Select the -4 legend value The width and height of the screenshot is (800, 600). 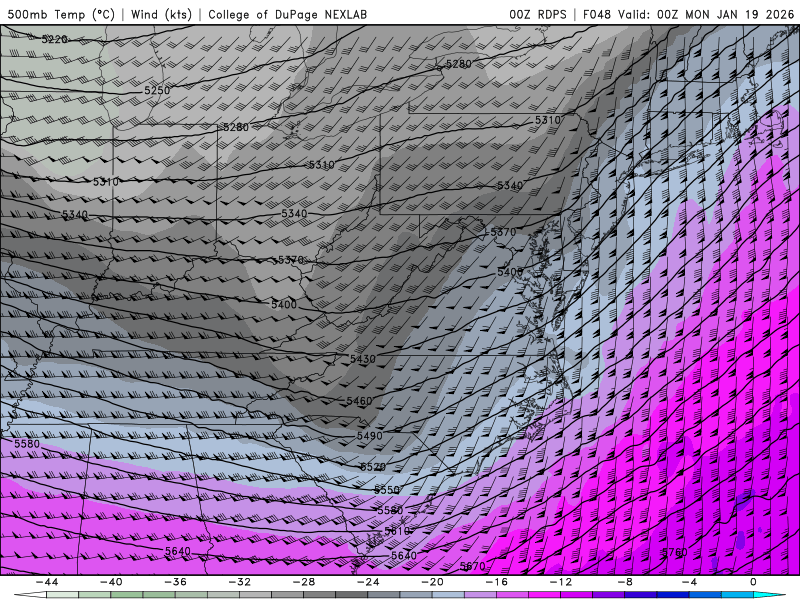[689, 582]
